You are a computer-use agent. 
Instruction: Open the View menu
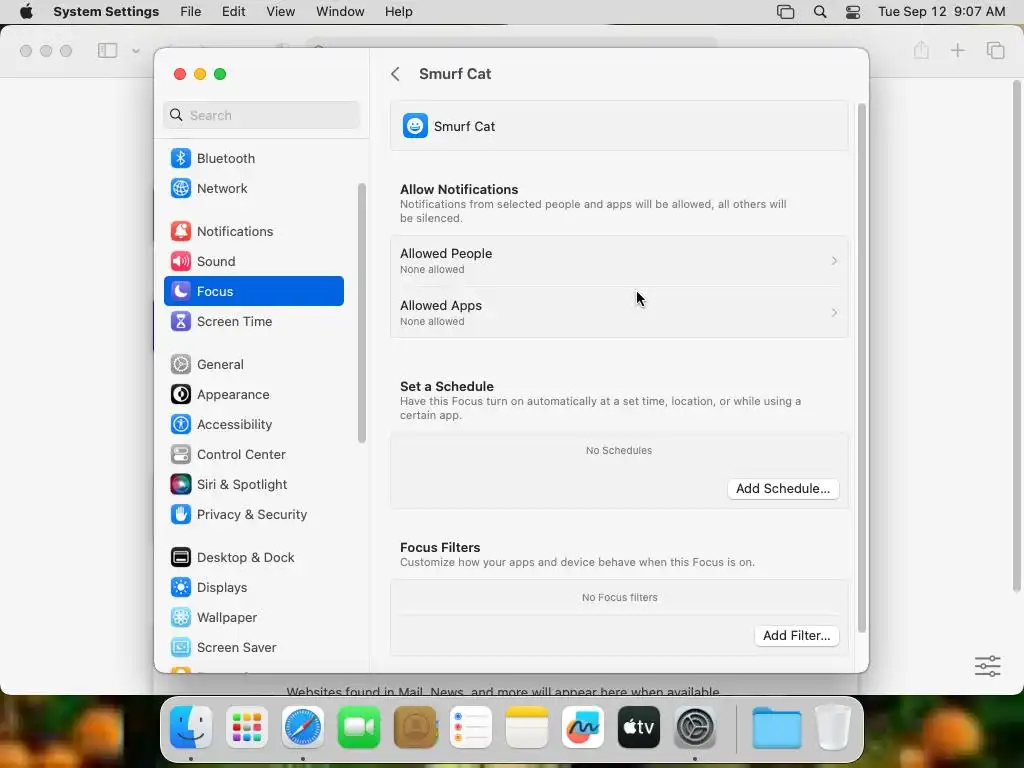click(x=281, y=12)
